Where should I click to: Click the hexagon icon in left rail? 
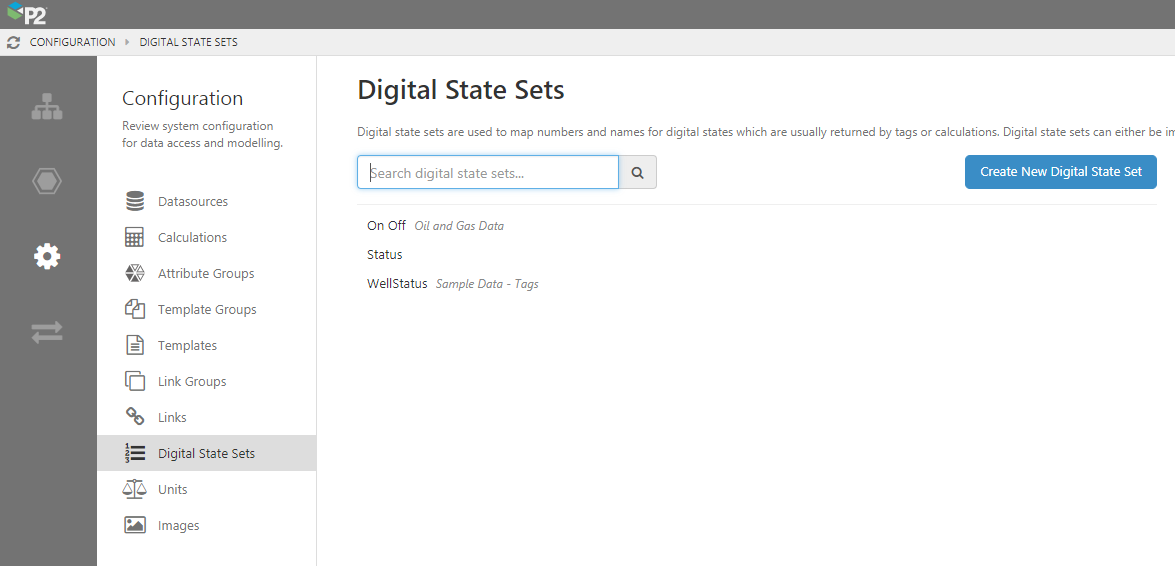click(47, 181)
